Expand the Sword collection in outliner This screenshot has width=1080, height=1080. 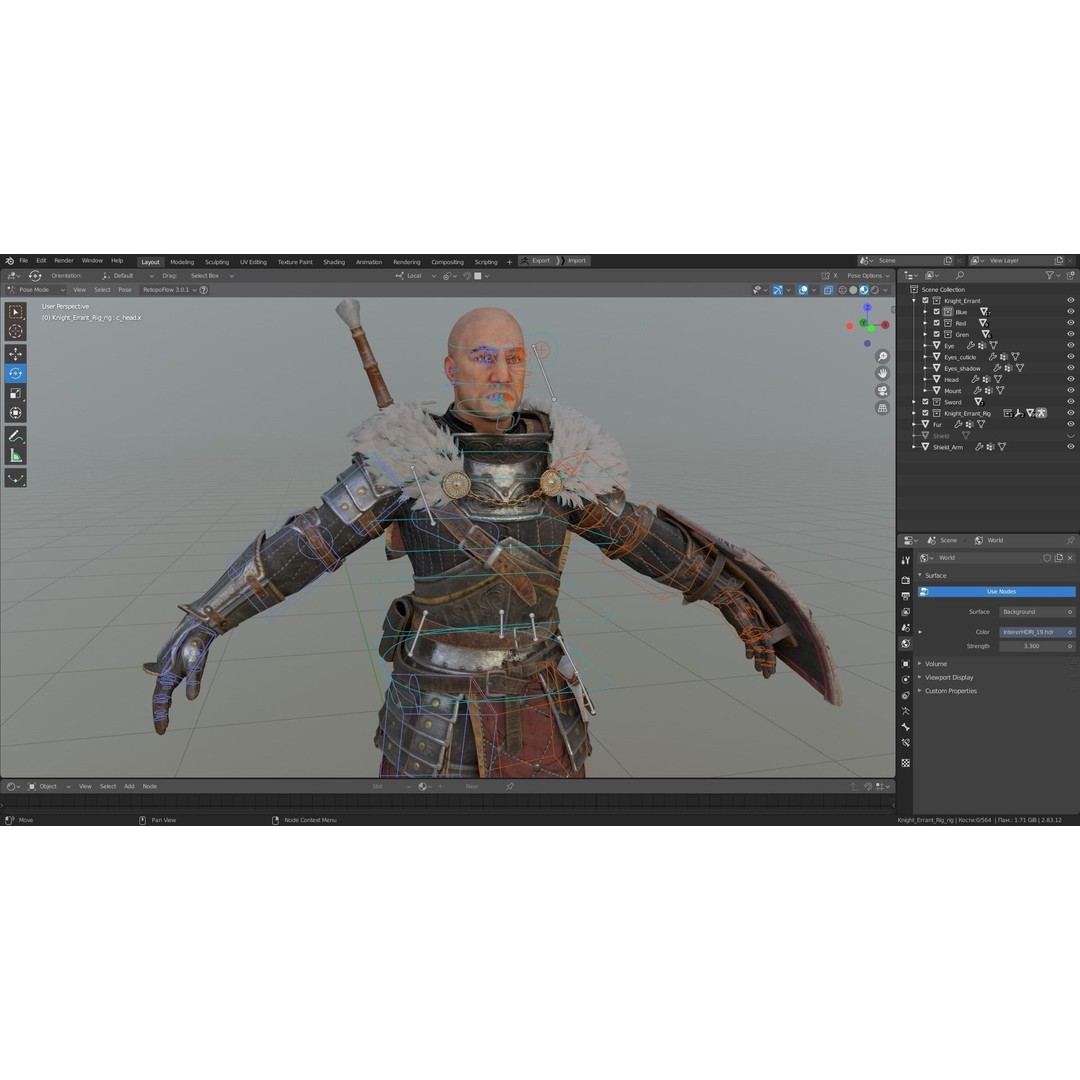click(x=914, y=402)
